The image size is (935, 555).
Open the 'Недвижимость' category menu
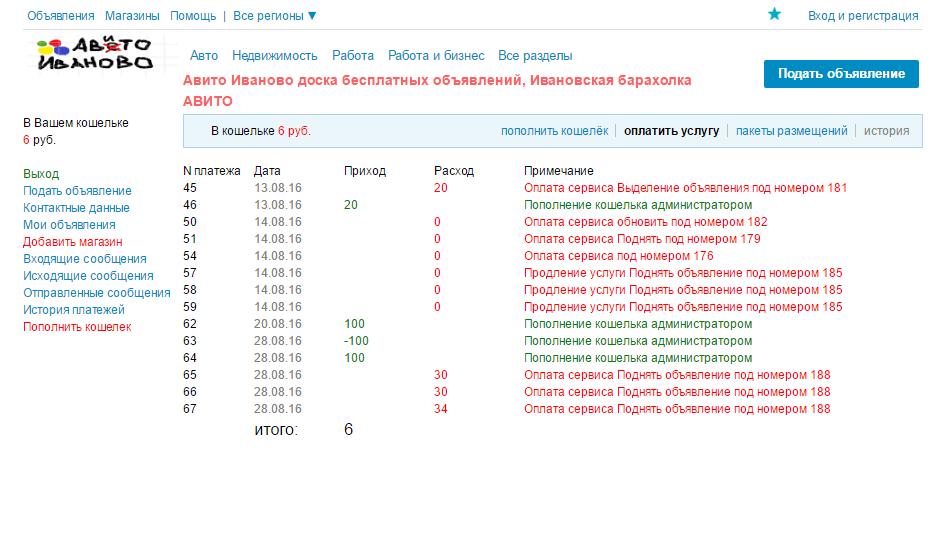pyautogui.click(x=275, y=56)
